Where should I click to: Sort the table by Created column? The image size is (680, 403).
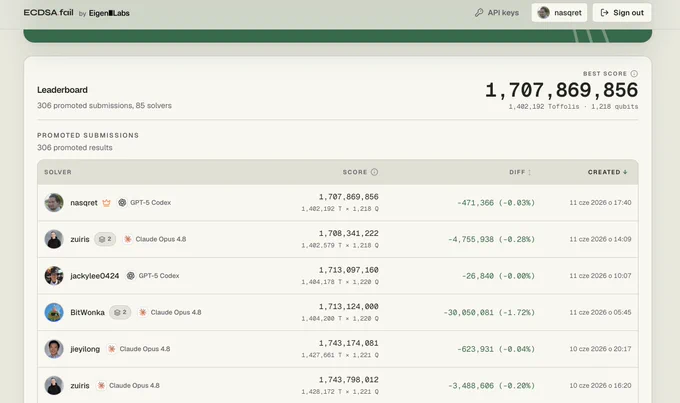pyautogui.click(x=608, y=172)
